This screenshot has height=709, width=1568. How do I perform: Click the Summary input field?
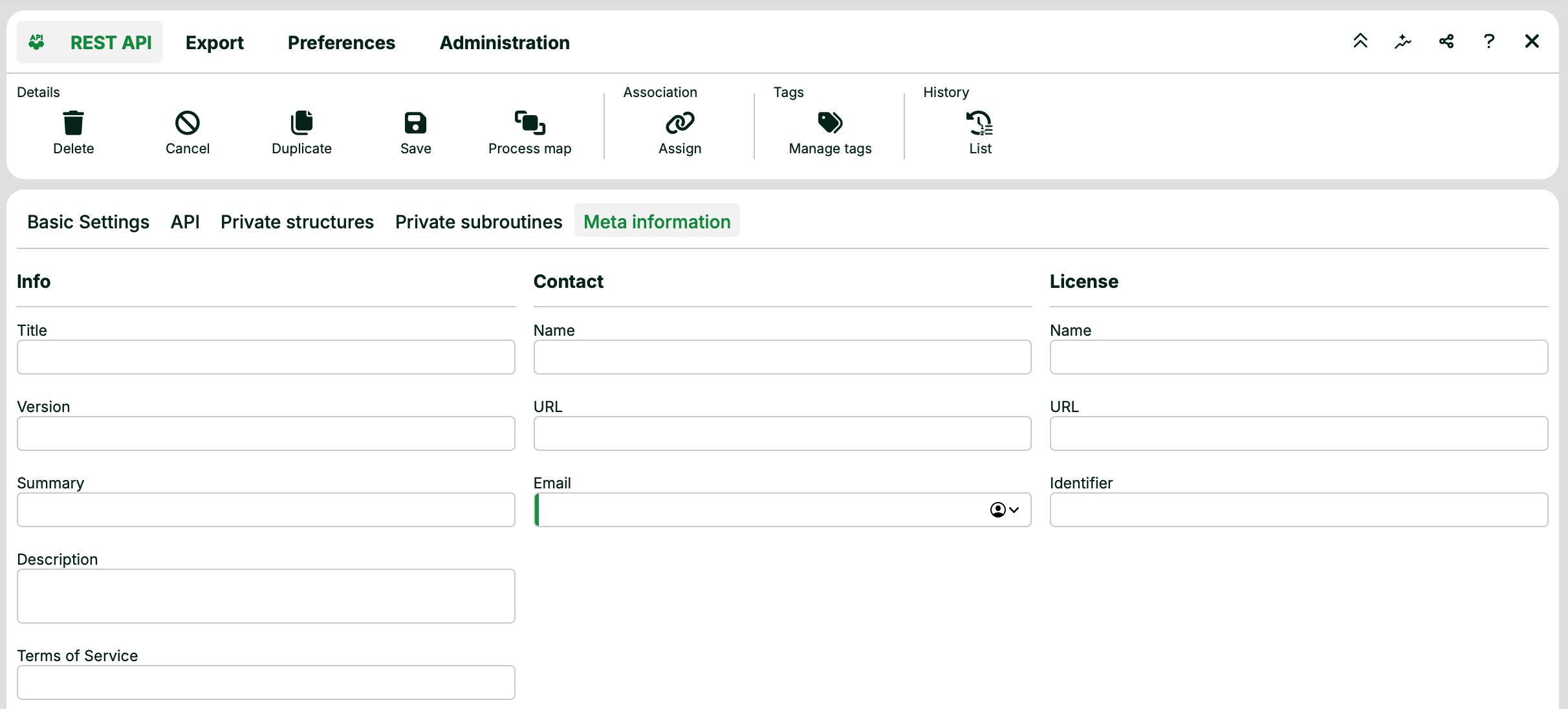click(x=266, y=510)
